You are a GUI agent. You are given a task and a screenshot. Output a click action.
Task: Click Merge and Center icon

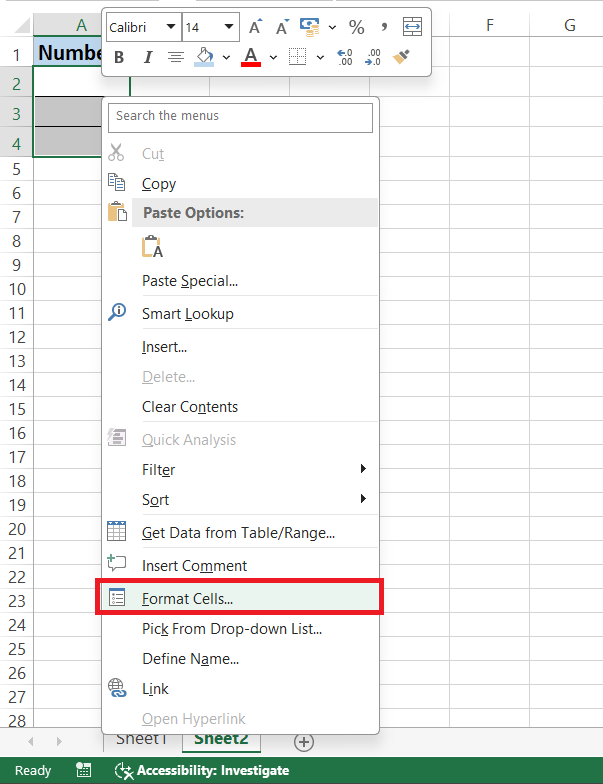(412, 26)
